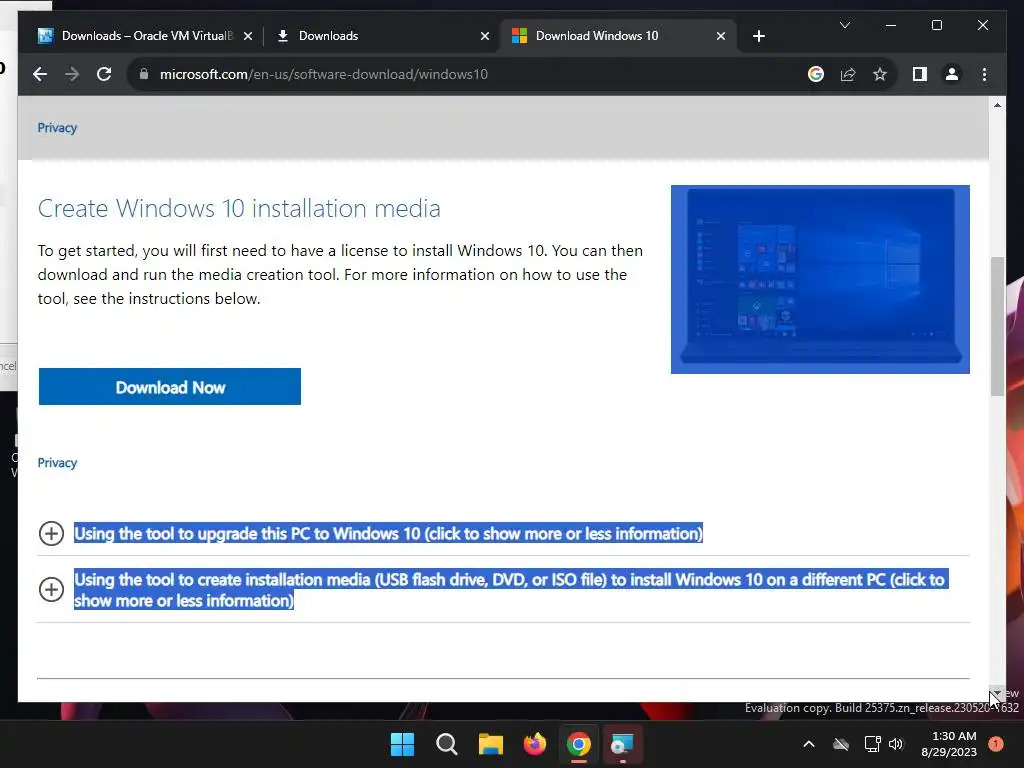Click 'Using the tool to upgrade this PC' text

tap(389, 534)
